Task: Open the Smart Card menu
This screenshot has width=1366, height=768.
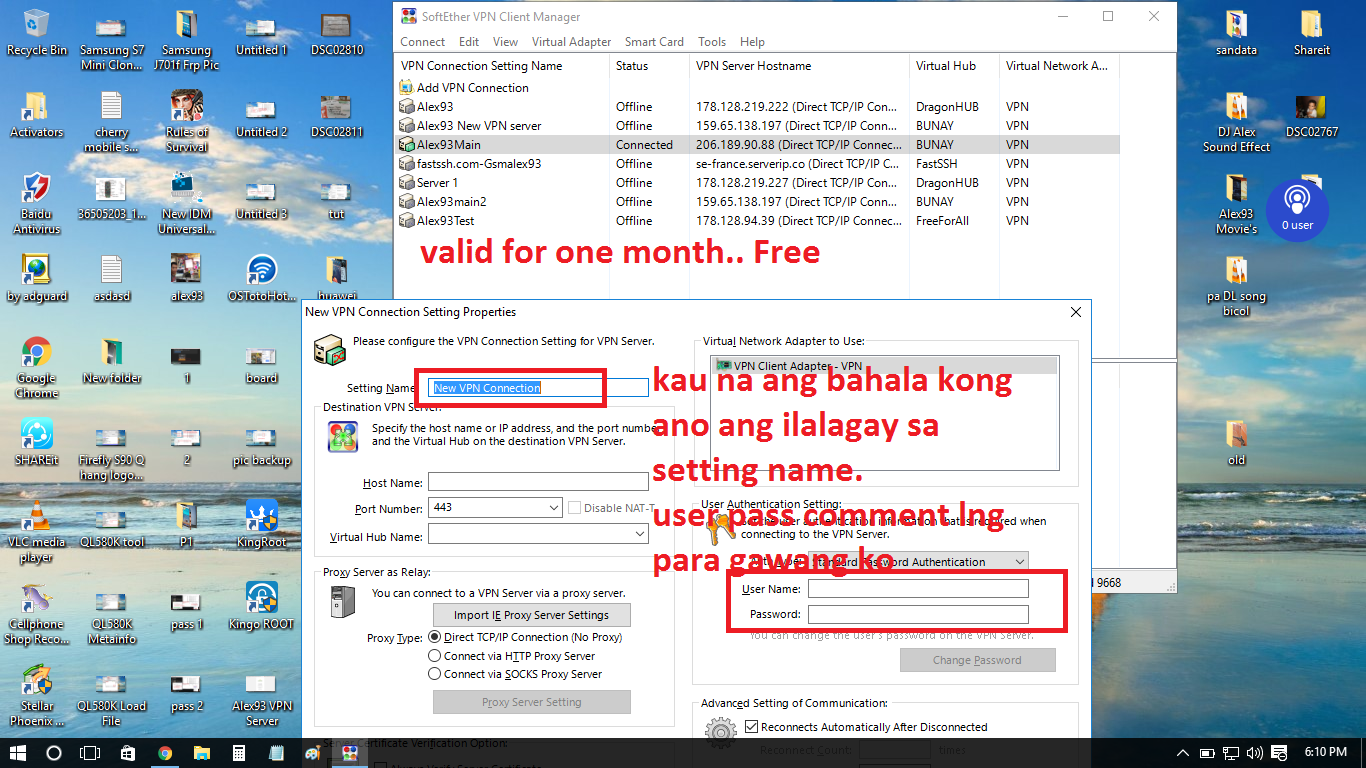Action: (x=654, y=42)
